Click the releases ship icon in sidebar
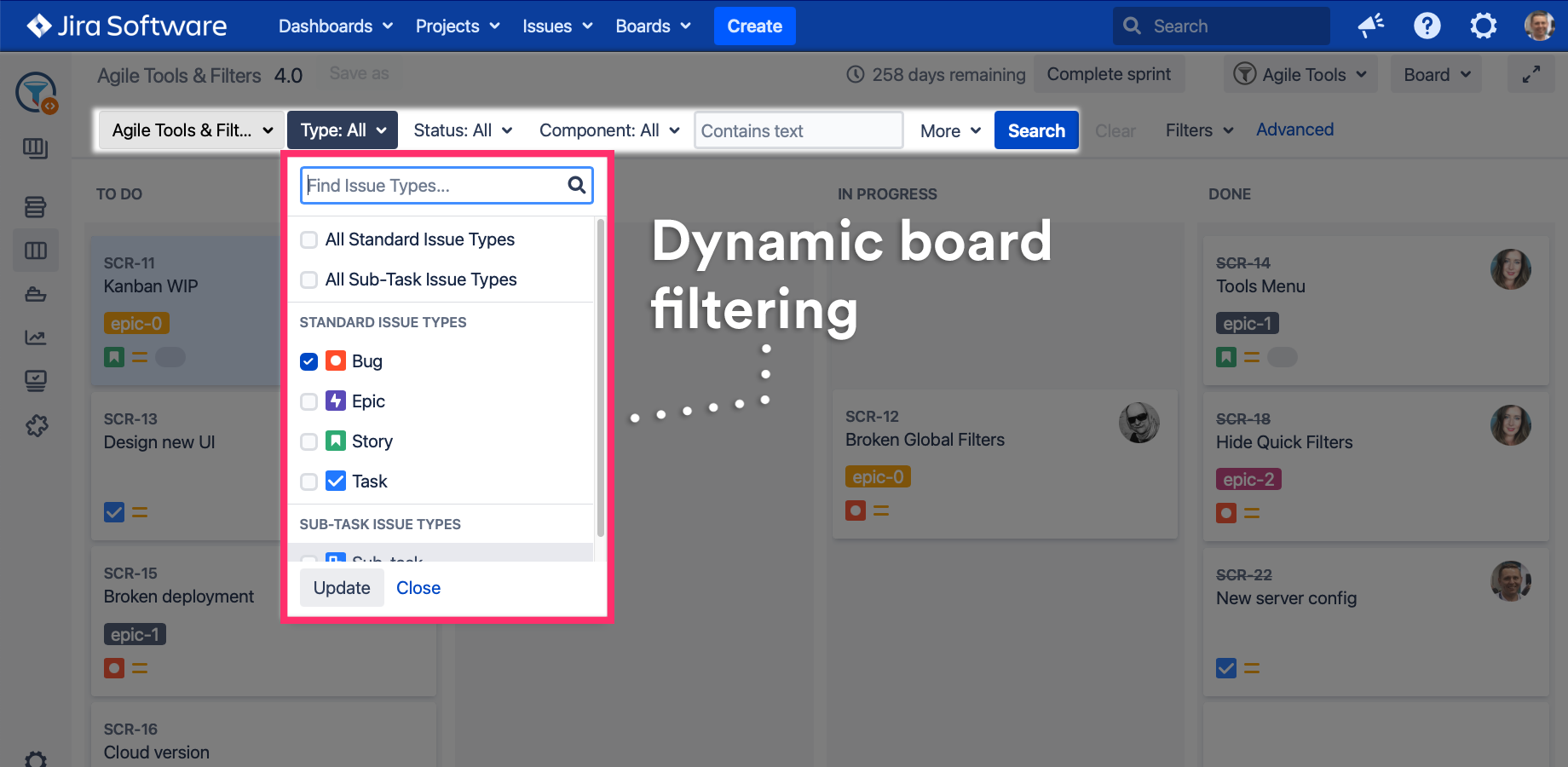Viewport: 1568px width, 767px height. click(36, 295)
